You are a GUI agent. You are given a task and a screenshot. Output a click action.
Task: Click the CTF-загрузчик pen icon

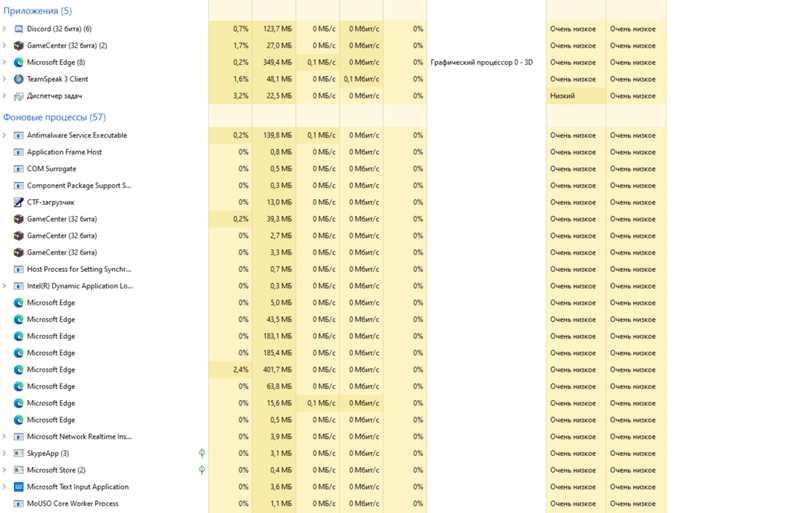[x=18, y=202]
